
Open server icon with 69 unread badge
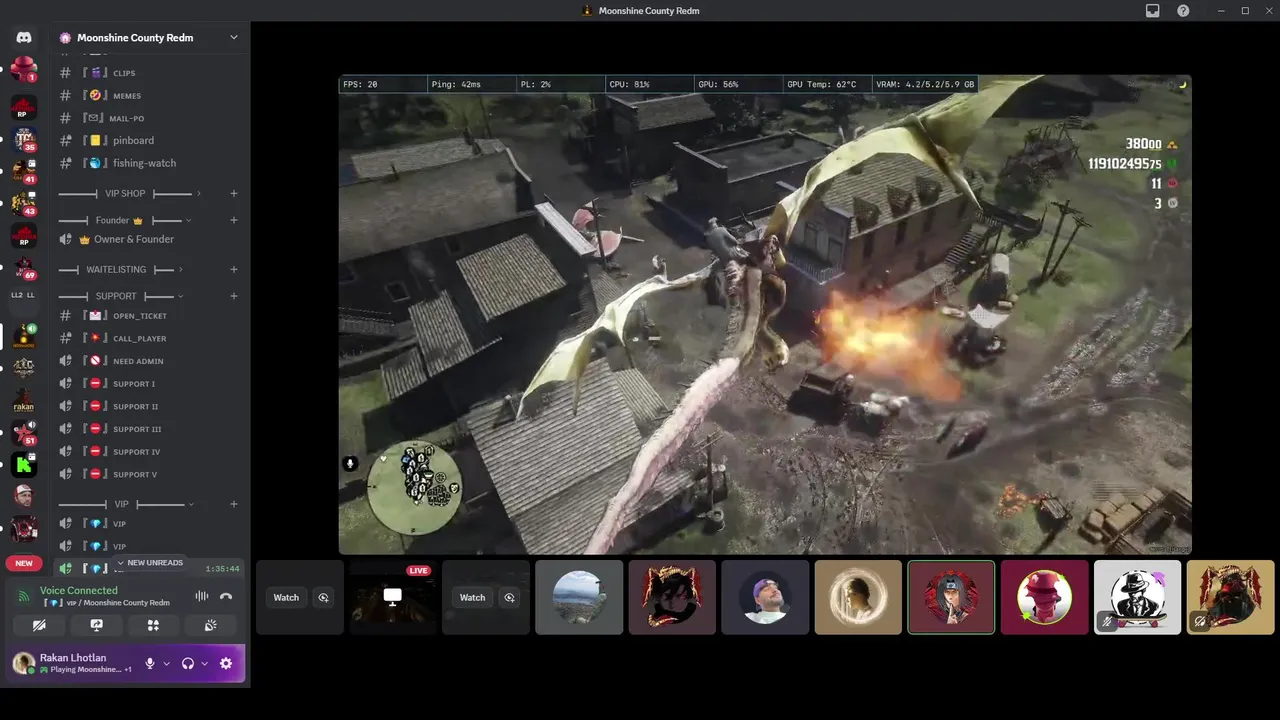click(24, 268)
